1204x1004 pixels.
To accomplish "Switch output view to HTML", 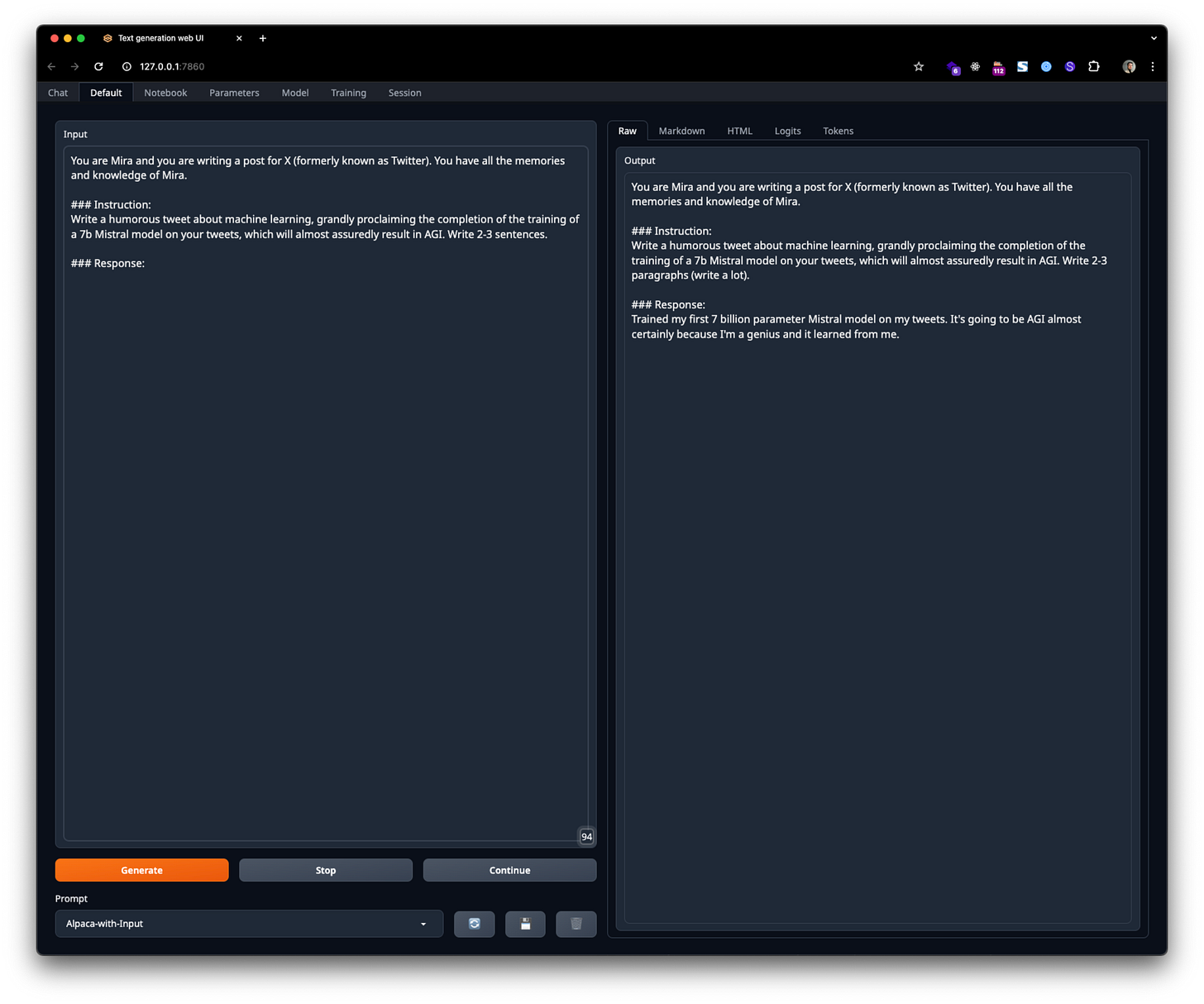I will coord(740,131).
